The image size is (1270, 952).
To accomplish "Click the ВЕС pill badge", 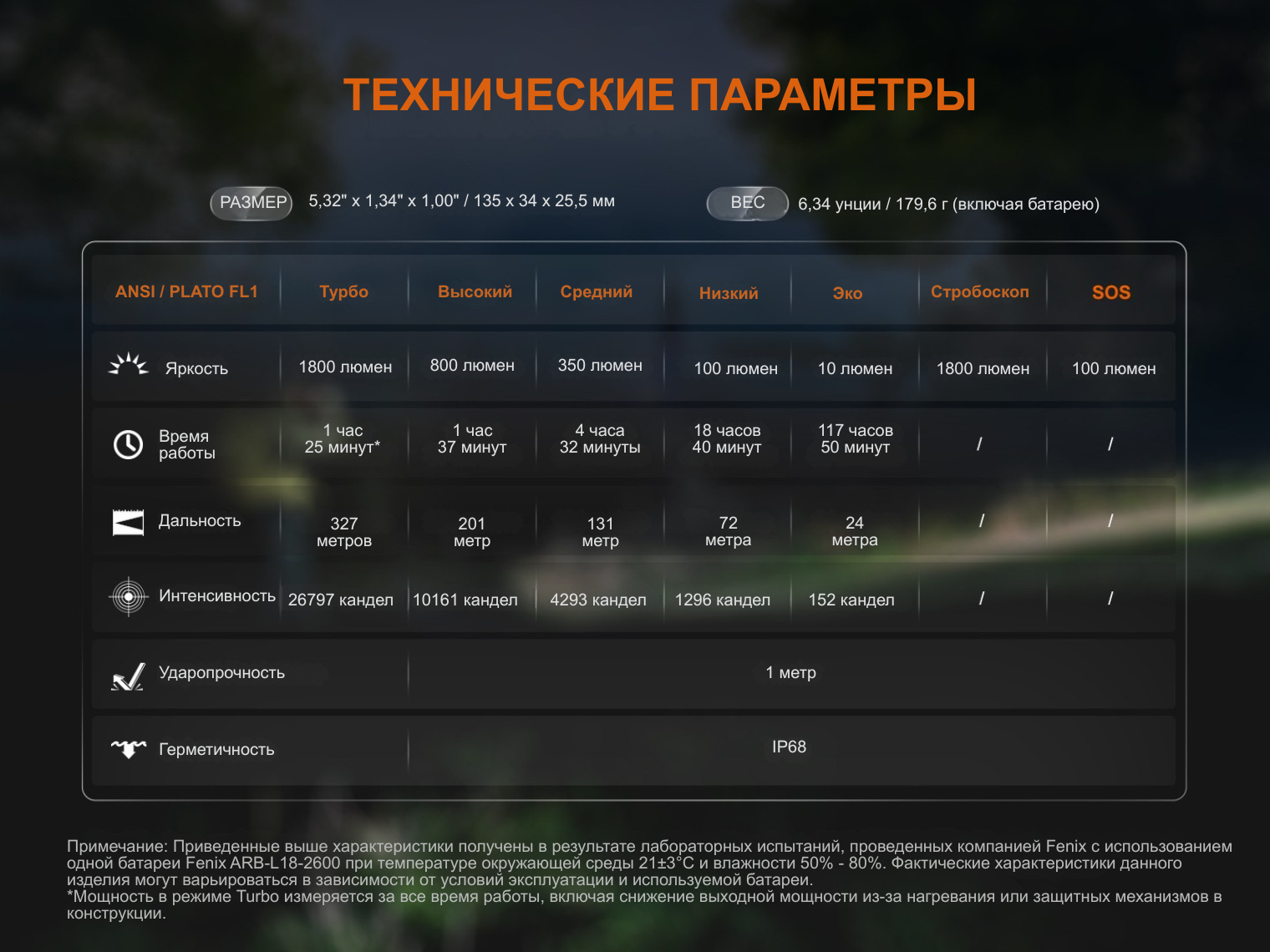I will 747,203.
